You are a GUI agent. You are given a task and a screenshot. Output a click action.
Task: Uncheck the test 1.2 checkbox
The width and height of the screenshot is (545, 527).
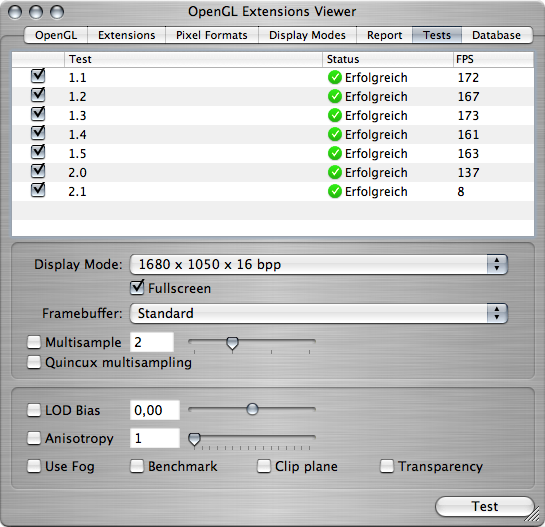pos(38,95)
